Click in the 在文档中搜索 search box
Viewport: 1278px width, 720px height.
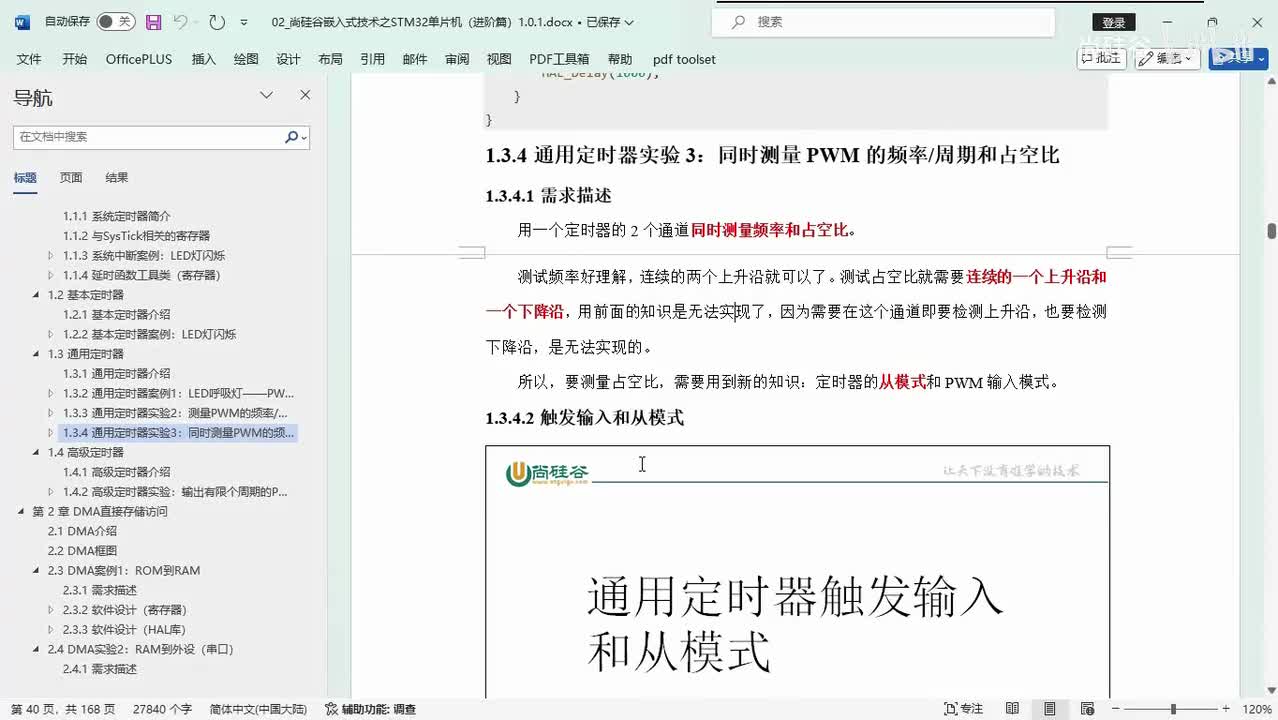[x=148, y=137]
